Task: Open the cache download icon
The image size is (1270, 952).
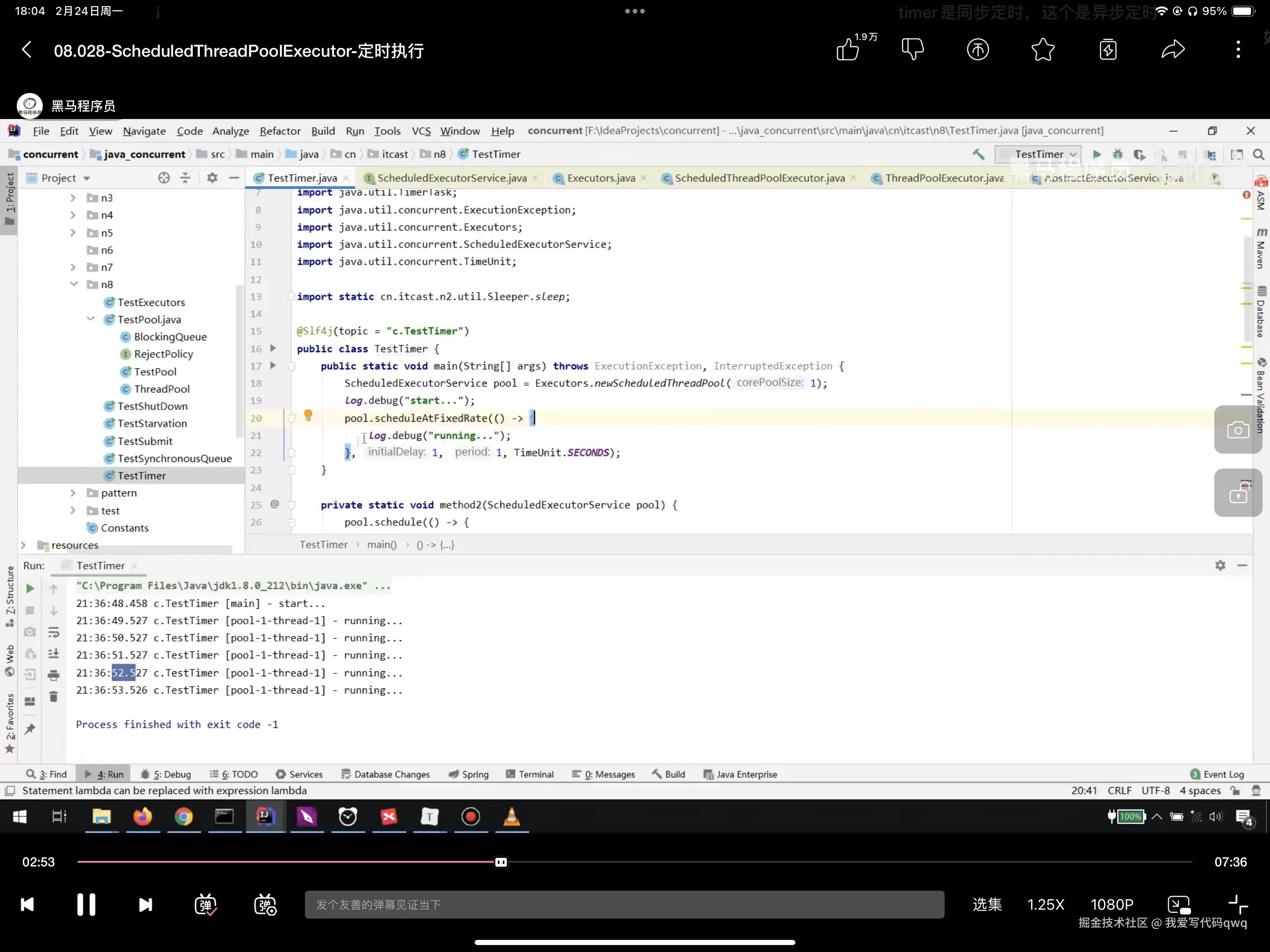Action: tap(1107, 50)
